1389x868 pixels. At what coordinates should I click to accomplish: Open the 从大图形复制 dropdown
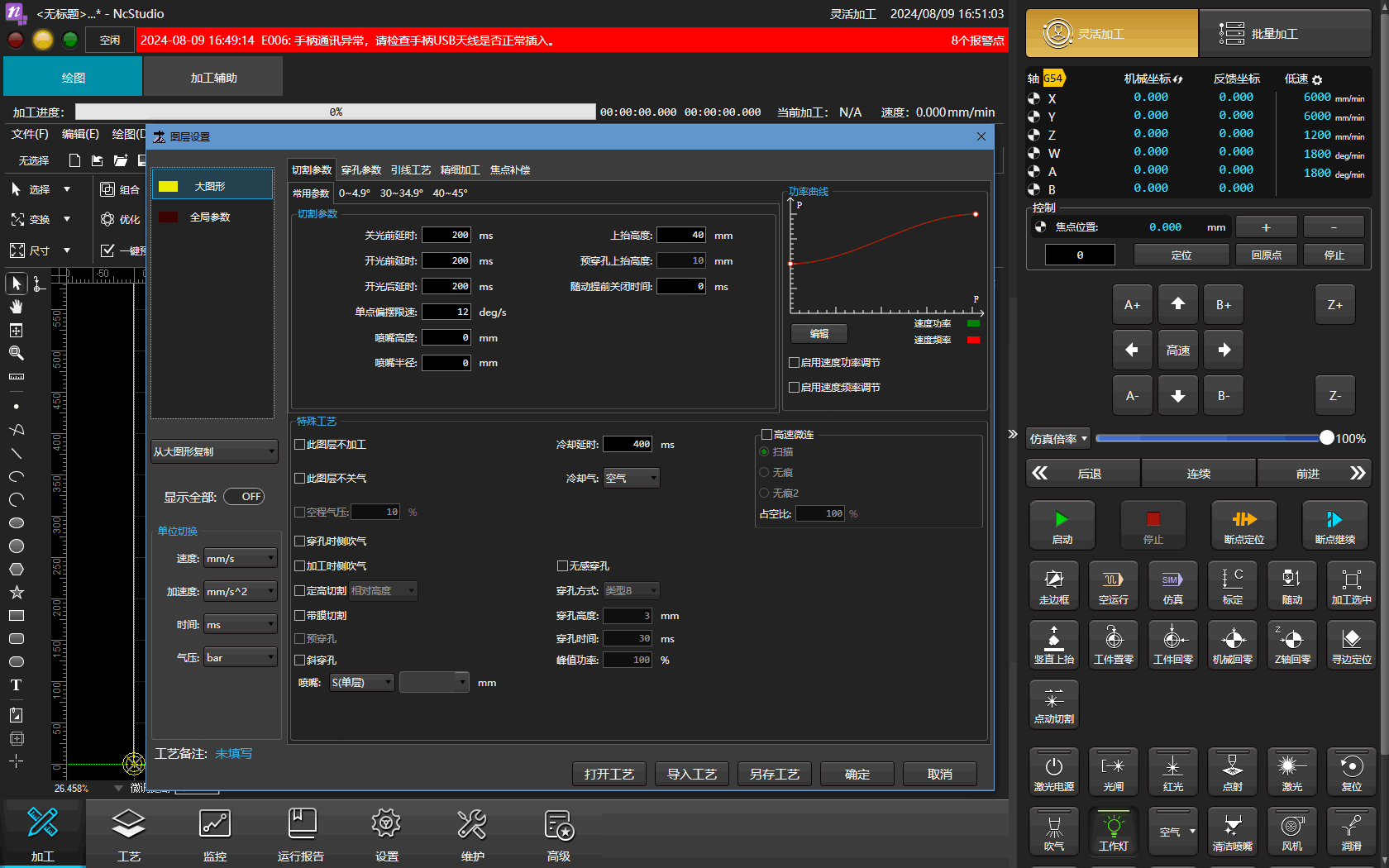[x=214, y=451]
